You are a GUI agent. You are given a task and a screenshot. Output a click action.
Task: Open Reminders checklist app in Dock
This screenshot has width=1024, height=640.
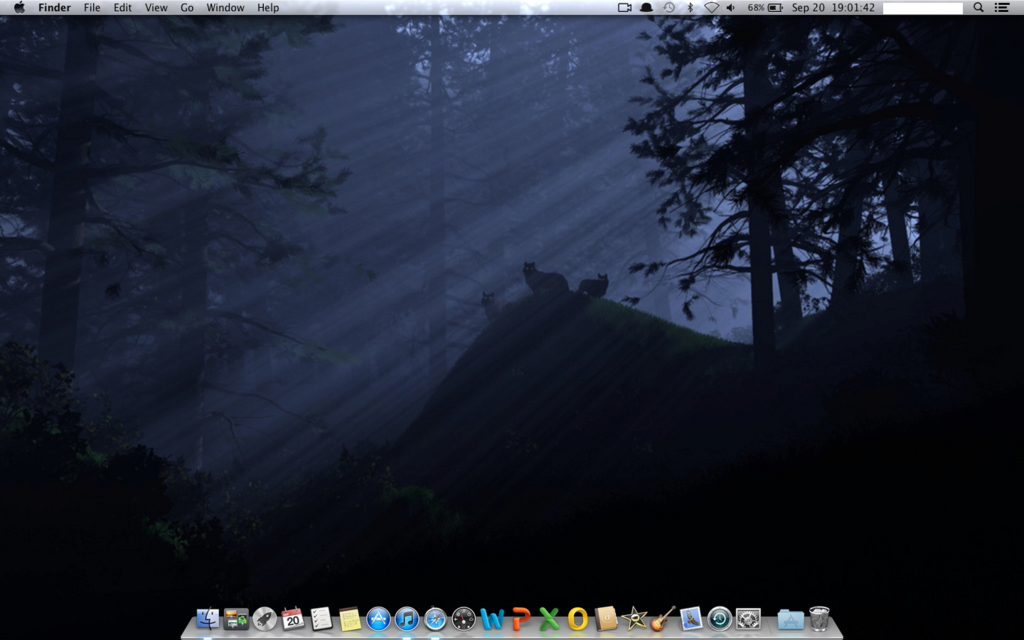pos(321,618)
